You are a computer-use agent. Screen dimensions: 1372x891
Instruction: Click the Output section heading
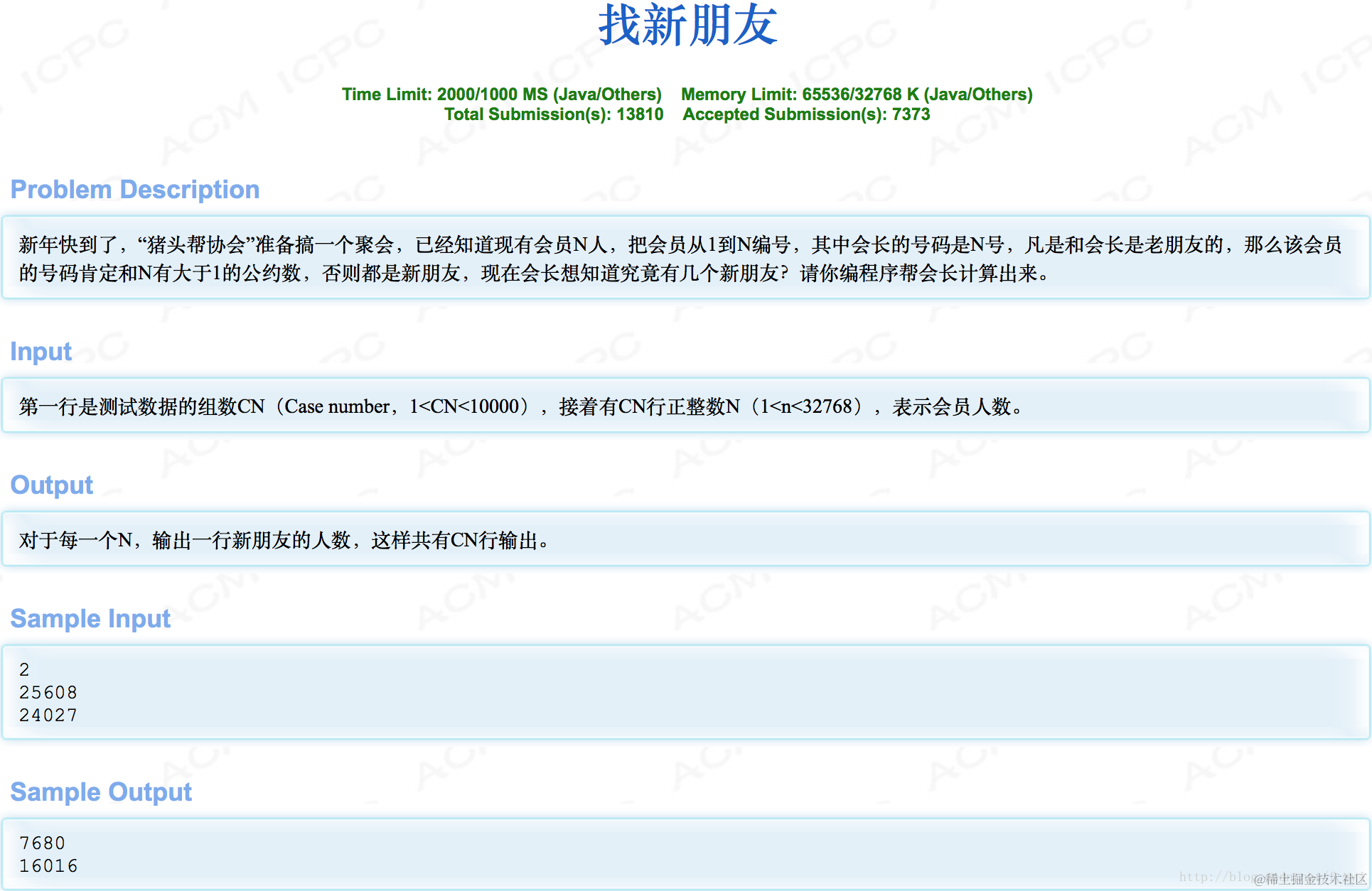tap(52, 485)
